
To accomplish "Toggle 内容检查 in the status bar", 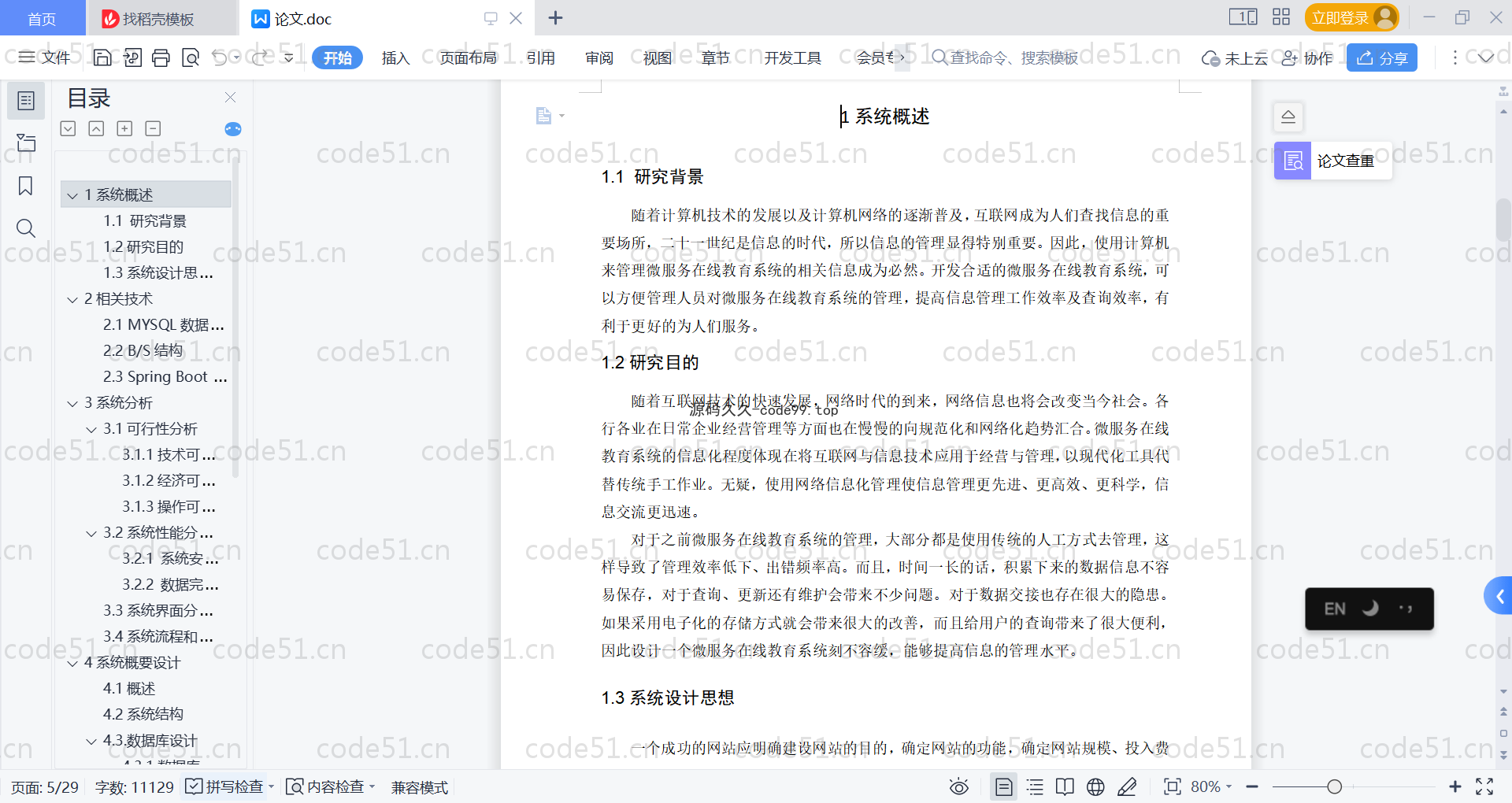I will click(330, 786).
